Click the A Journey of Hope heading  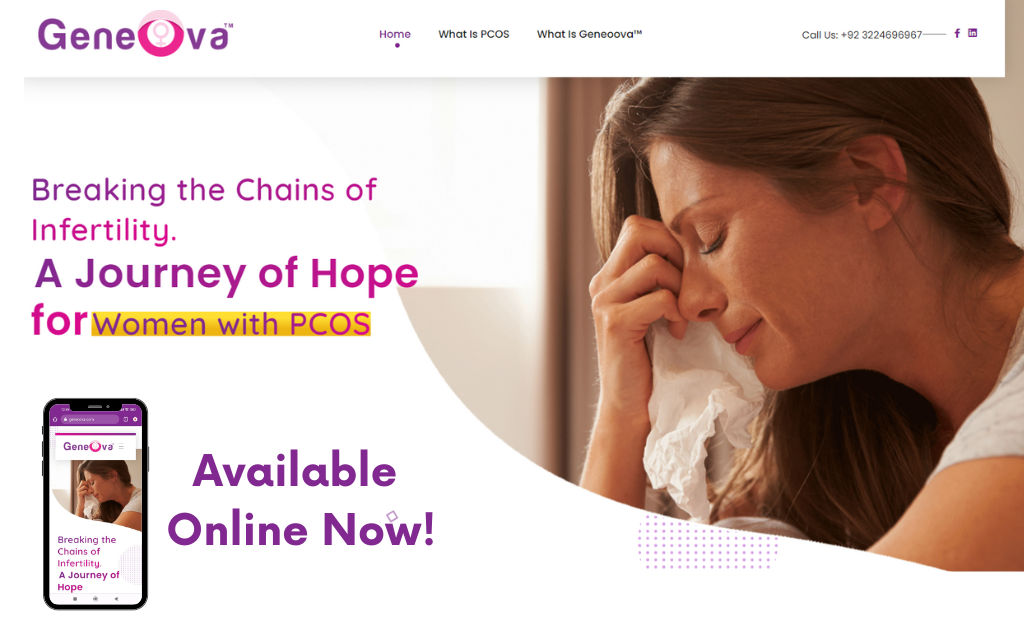coord(227,273)
